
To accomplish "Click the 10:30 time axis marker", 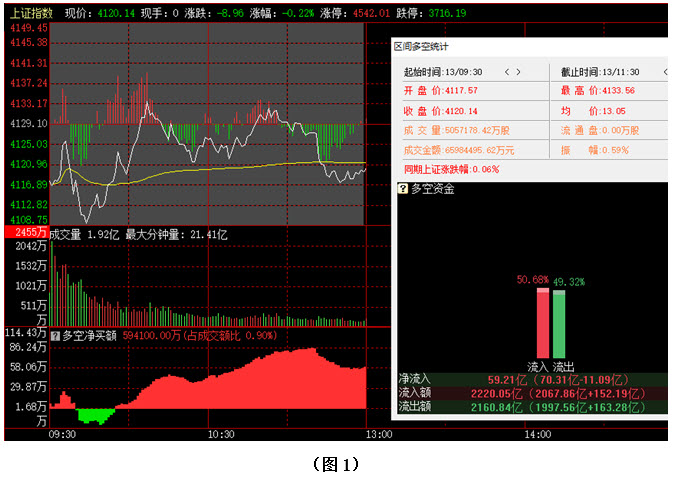I will [x=221, y=434].
